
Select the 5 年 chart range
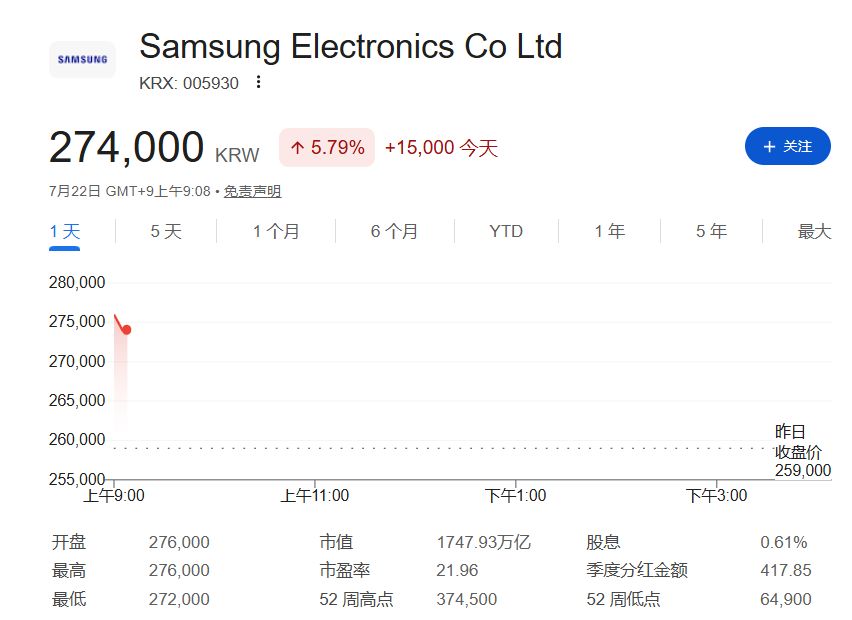click(711, 231)
